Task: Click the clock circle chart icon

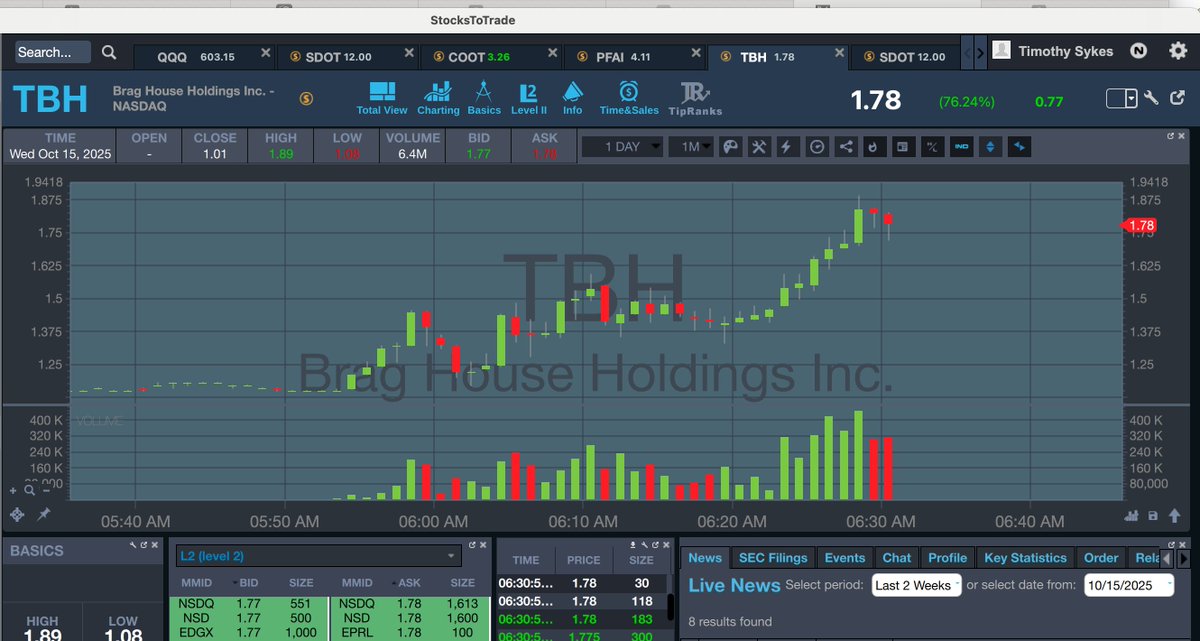Action: (817, 146)
